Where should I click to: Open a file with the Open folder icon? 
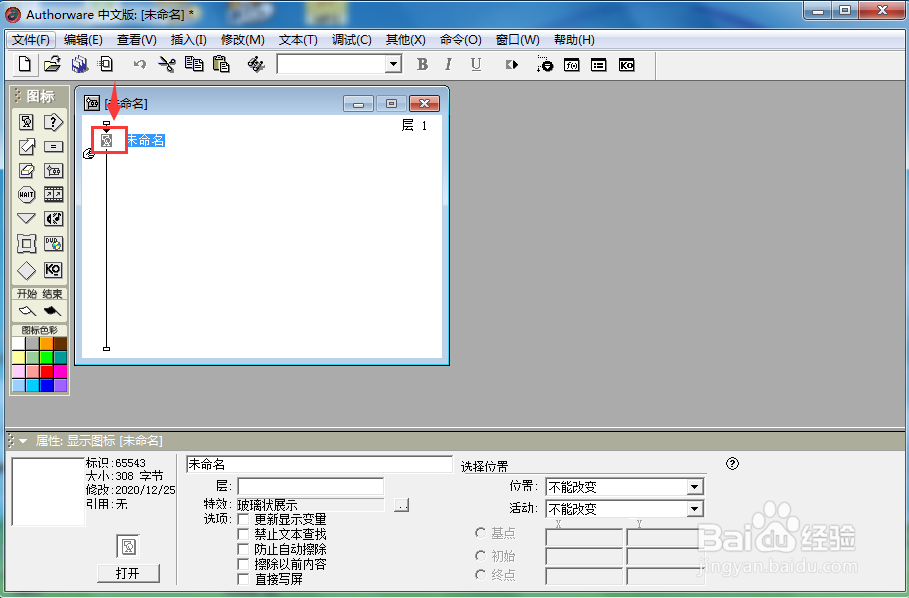coord(52,64)
